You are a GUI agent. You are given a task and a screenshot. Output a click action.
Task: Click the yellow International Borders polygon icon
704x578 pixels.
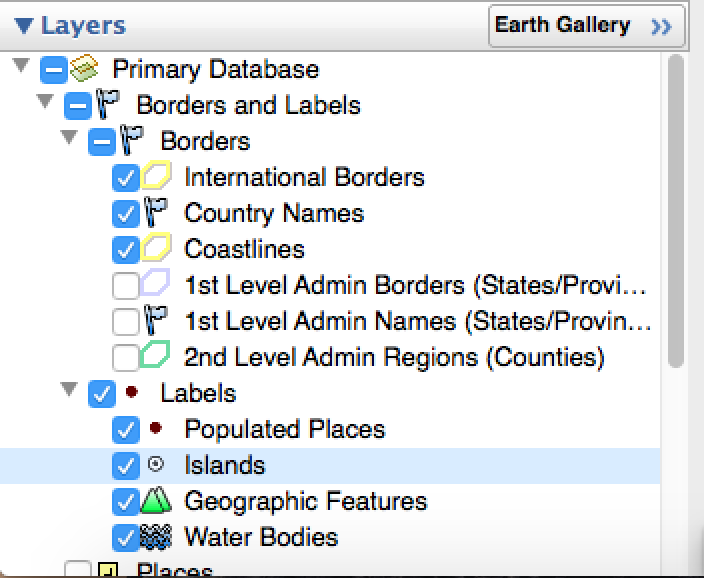pyautogui.click(x=157, y=177)
